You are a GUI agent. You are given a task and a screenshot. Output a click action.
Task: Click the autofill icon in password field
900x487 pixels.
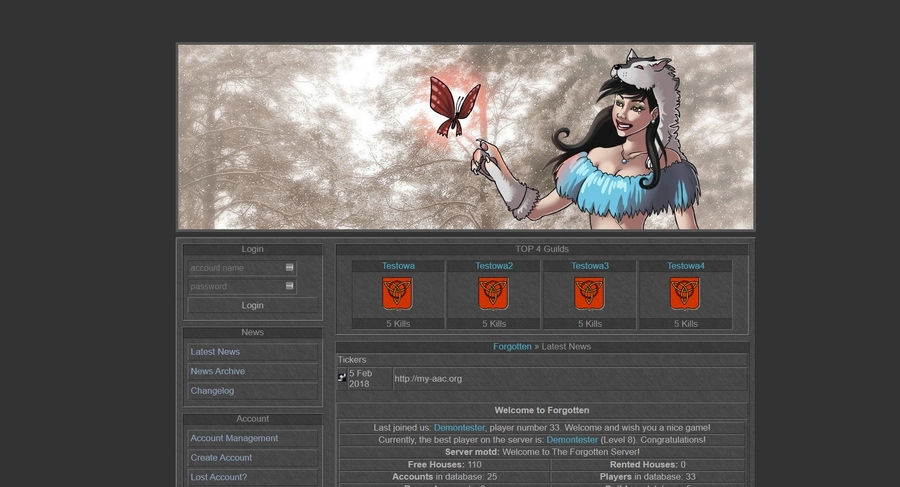[x=290, y=286]
